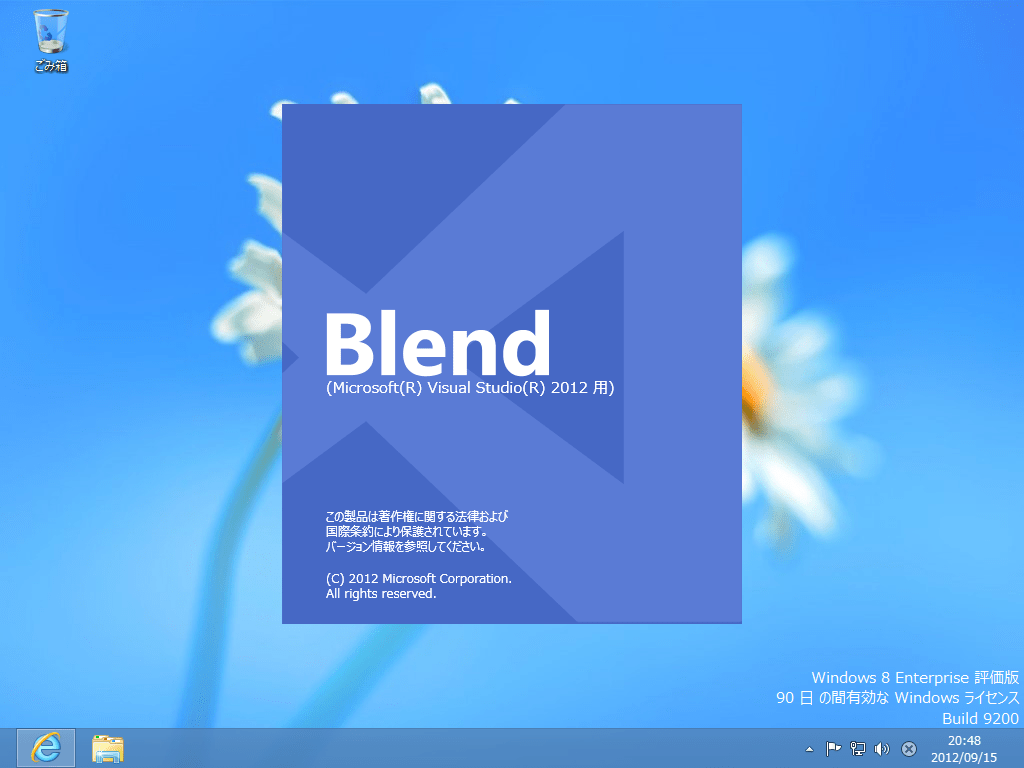
Task: Click the Blend splash screen title
Action: coord(438,344)
